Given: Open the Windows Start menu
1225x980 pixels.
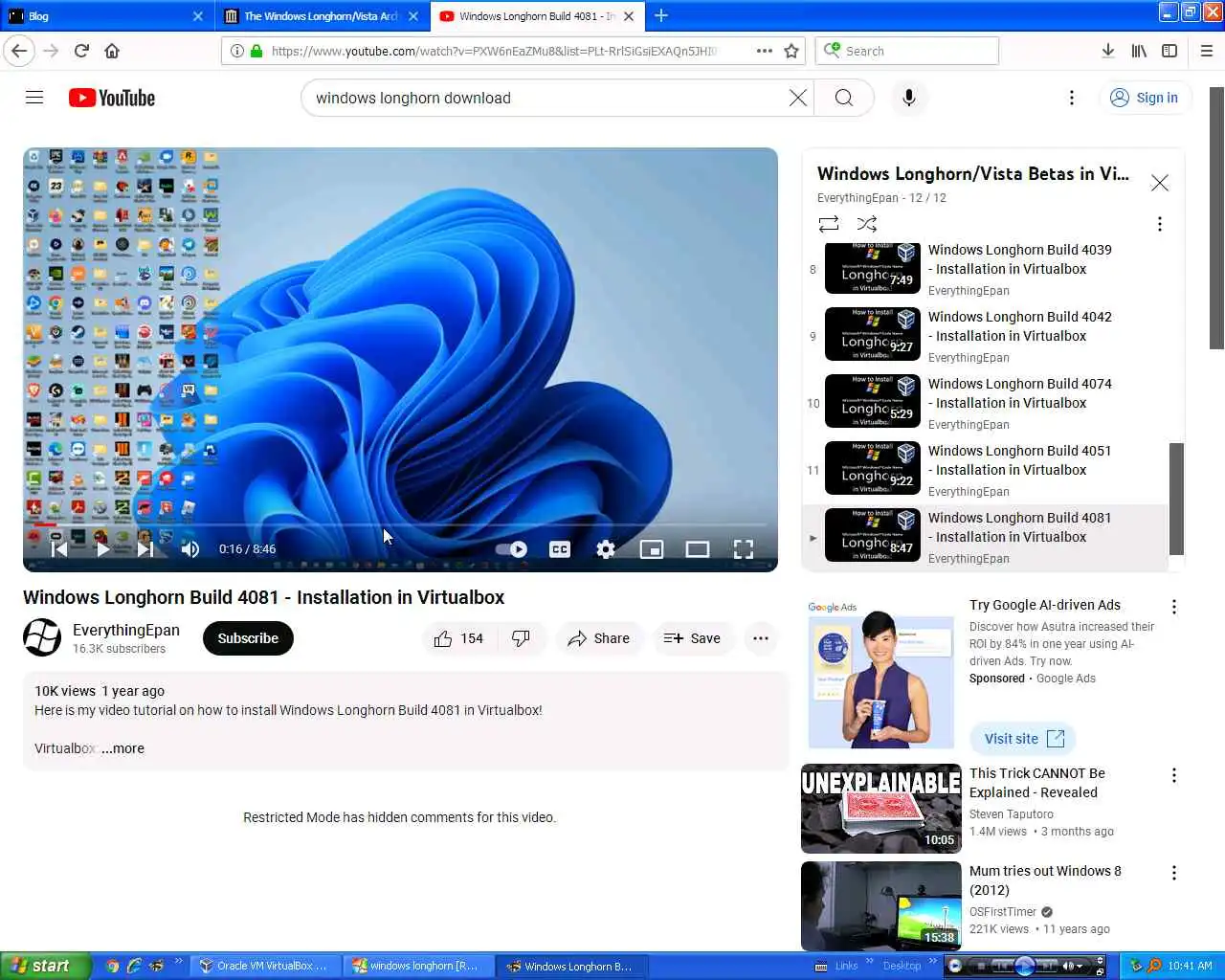Looking at the screenshot, I should click(45, 966).
